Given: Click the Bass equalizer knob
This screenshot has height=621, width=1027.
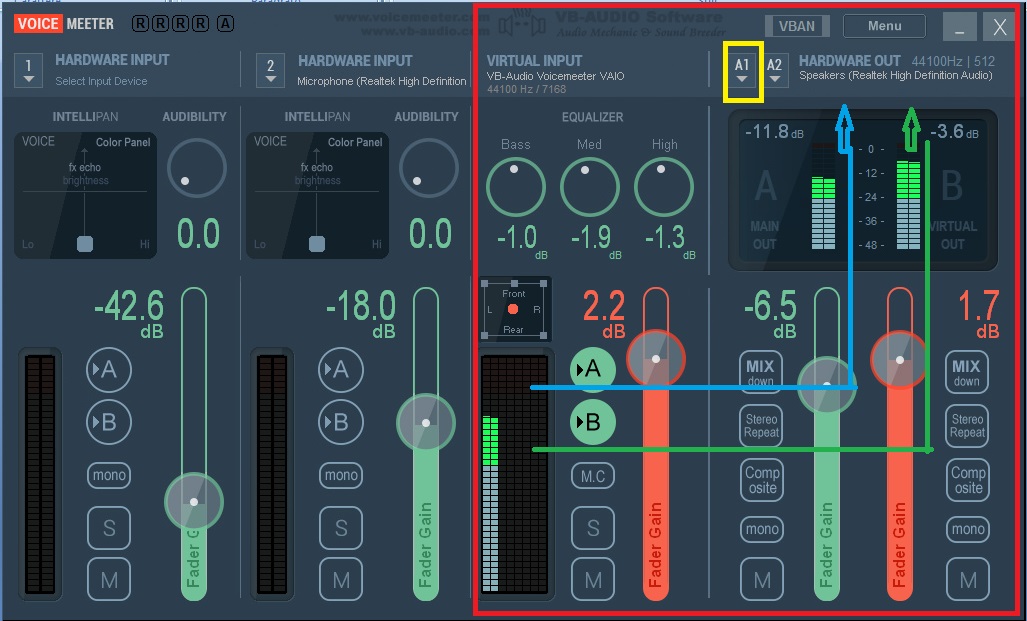Looking at the screenshot, I should tap(515, 187).
